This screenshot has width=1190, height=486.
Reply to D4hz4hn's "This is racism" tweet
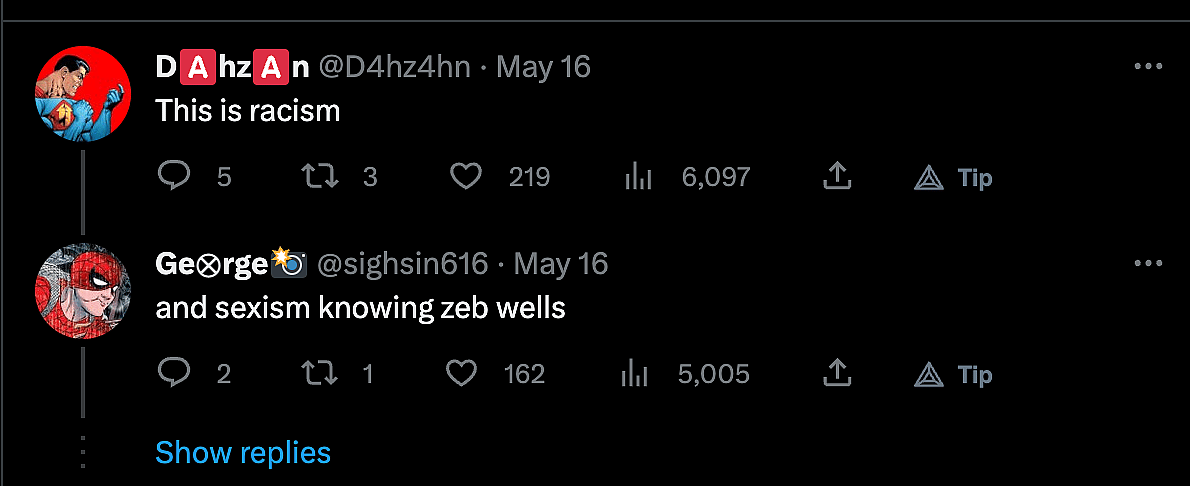click(175, 177)
